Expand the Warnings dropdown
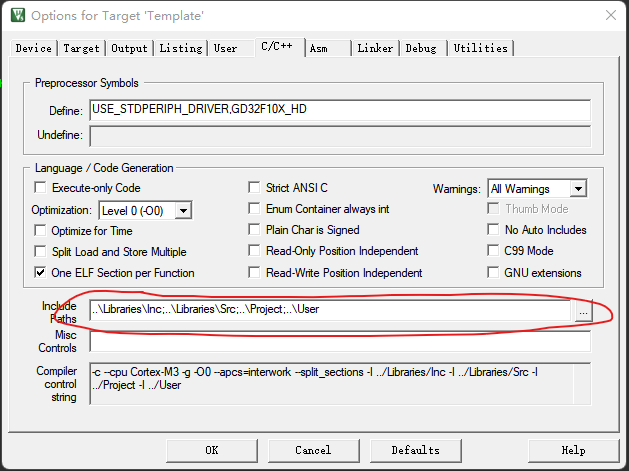The height and width of the screenshot is (471, 629). point(578,189)
